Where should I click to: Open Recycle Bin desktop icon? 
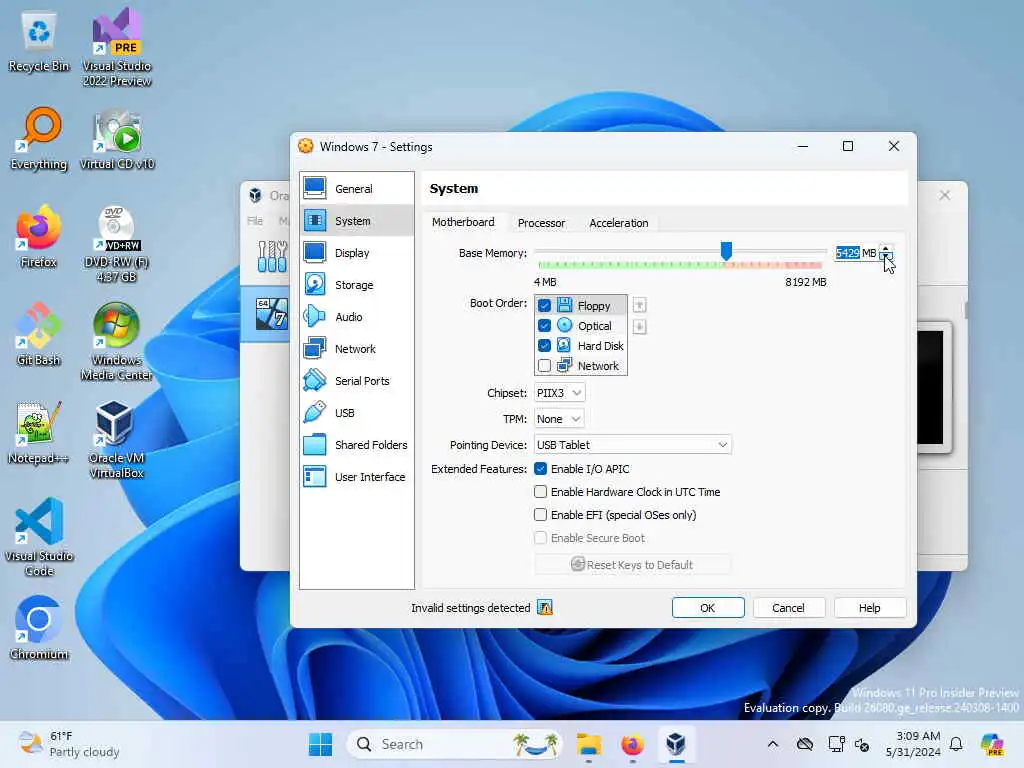pos(39,42)
